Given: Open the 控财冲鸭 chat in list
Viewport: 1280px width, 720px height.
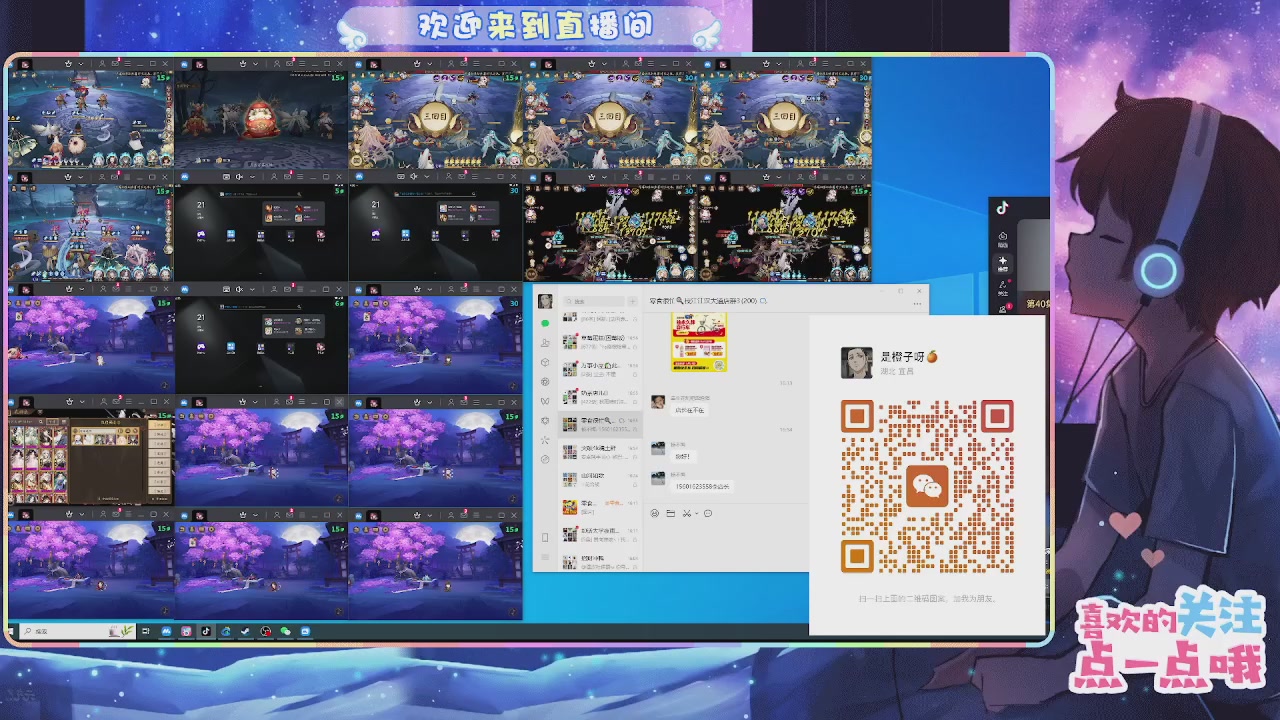Looking at the screenshot, I should pyautogui.click(x=600, y=562).
